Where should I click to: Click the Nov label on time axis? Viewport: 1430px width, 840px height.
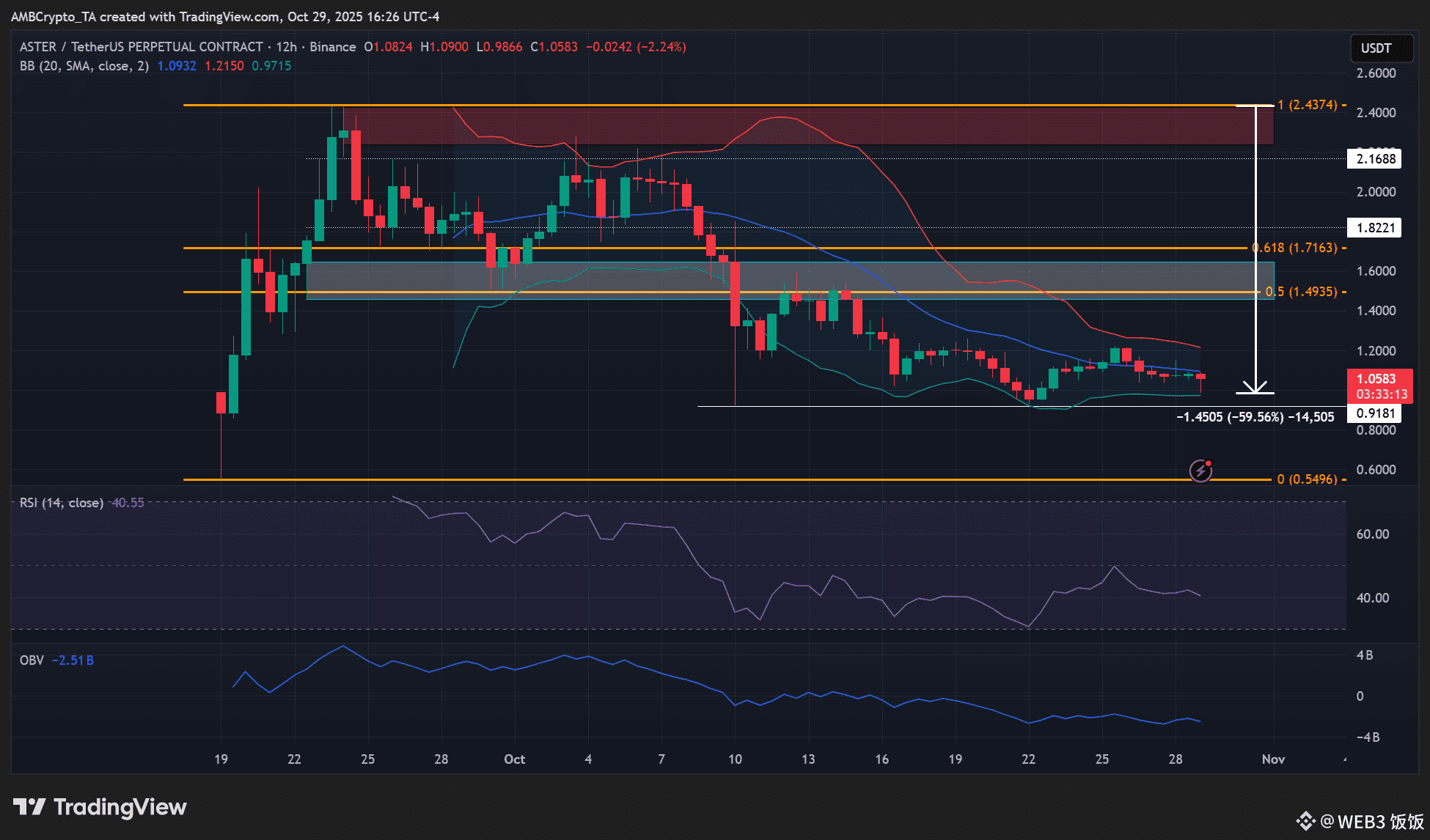1273,759
